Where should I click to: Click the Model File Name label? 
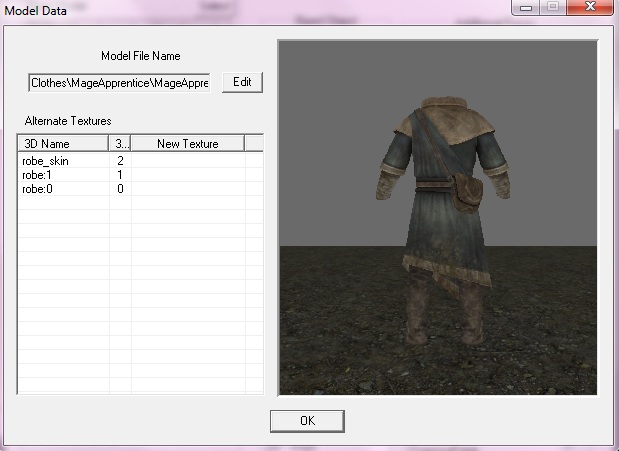(141, 56)
